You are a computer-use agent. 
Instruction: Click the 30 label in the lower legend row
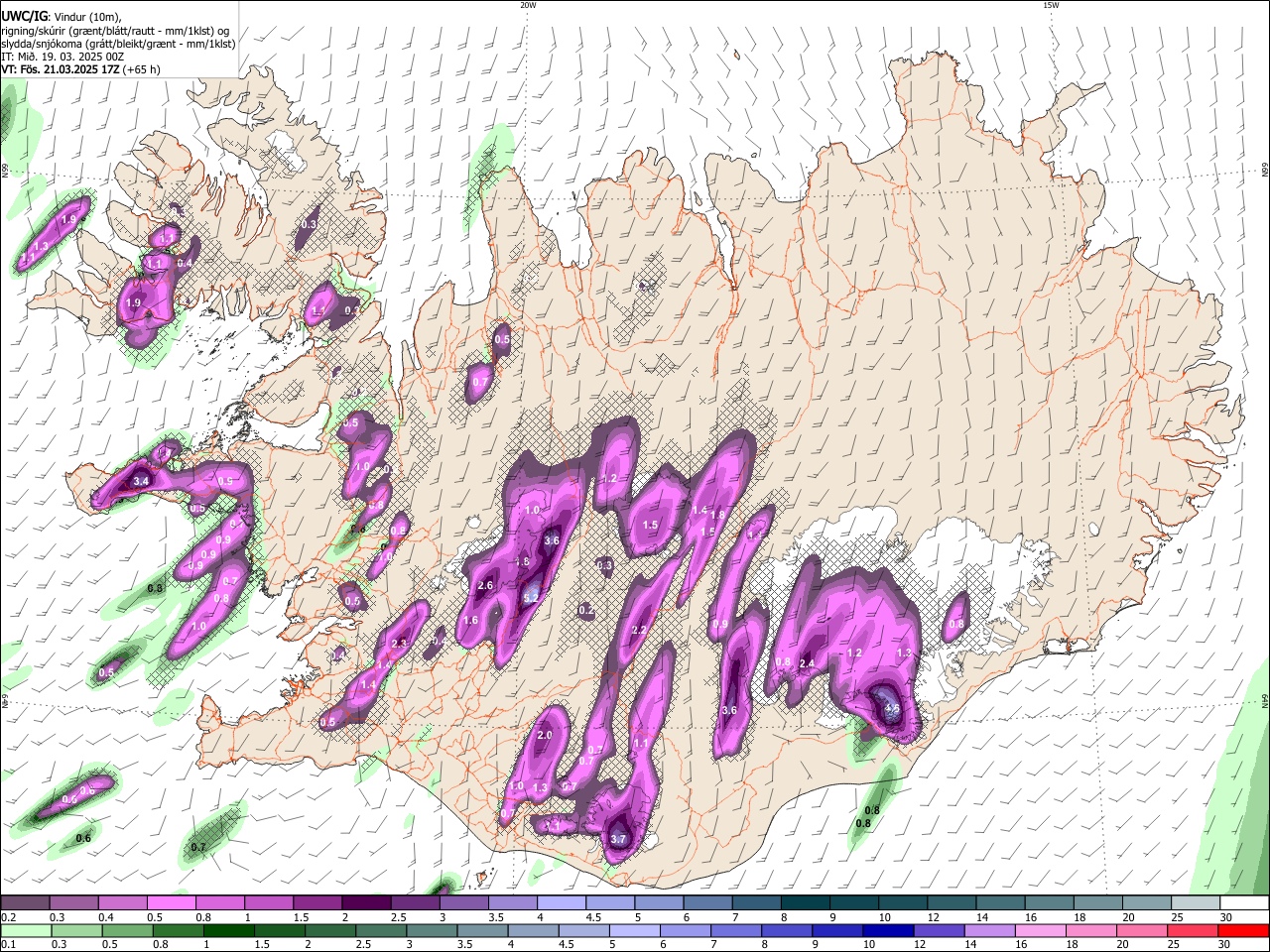click(1223, 943)
